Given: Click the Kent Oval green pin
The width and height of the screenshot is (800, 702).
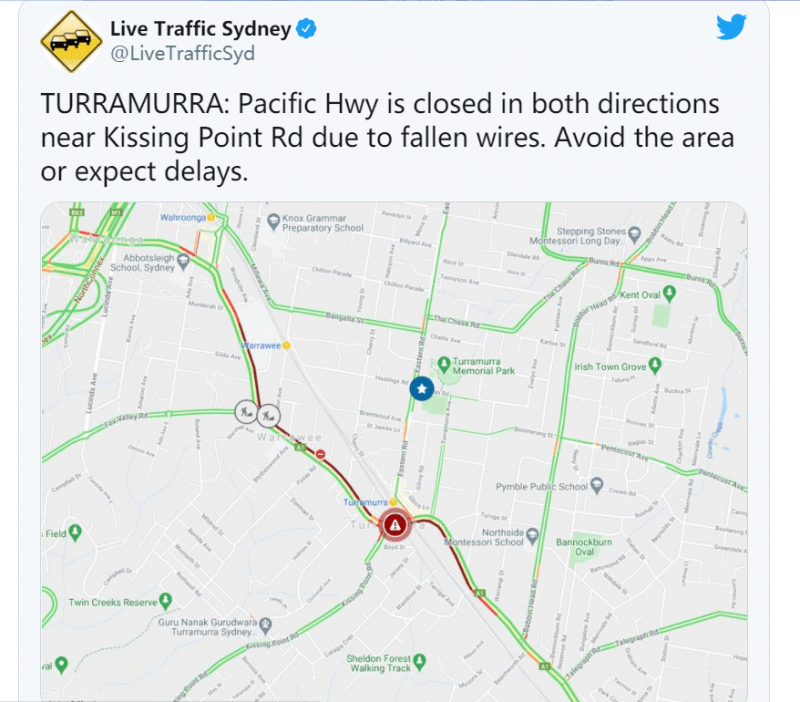Looking at the screenshot, I should click(x=669, y=293).
